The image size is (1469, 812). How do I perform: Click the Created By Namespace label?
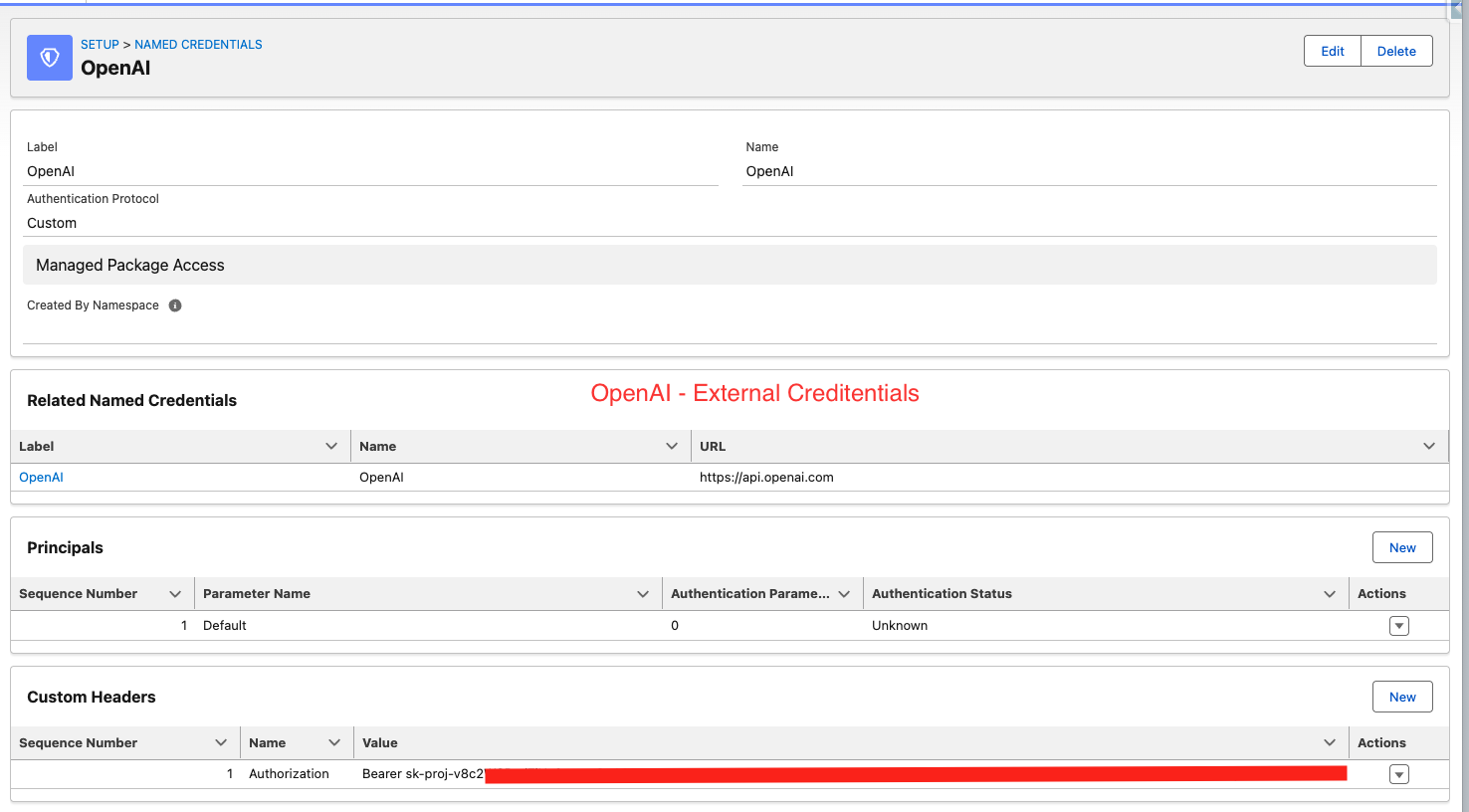tap(93, 305)
